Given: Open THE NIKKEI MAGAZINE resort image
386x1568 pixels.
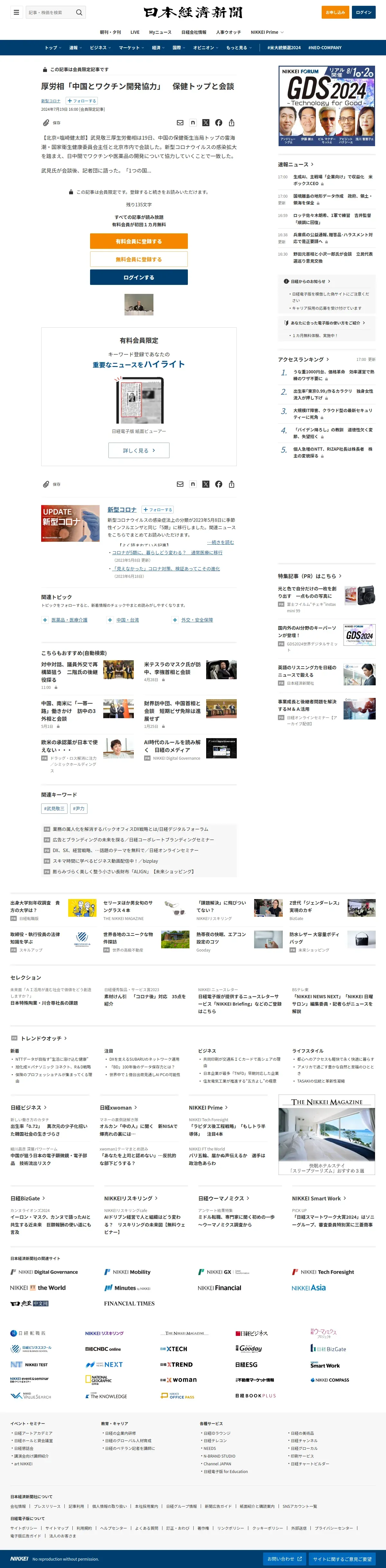Looking at the screenshot, I should pyautogui.click(x=327, y=1135).
